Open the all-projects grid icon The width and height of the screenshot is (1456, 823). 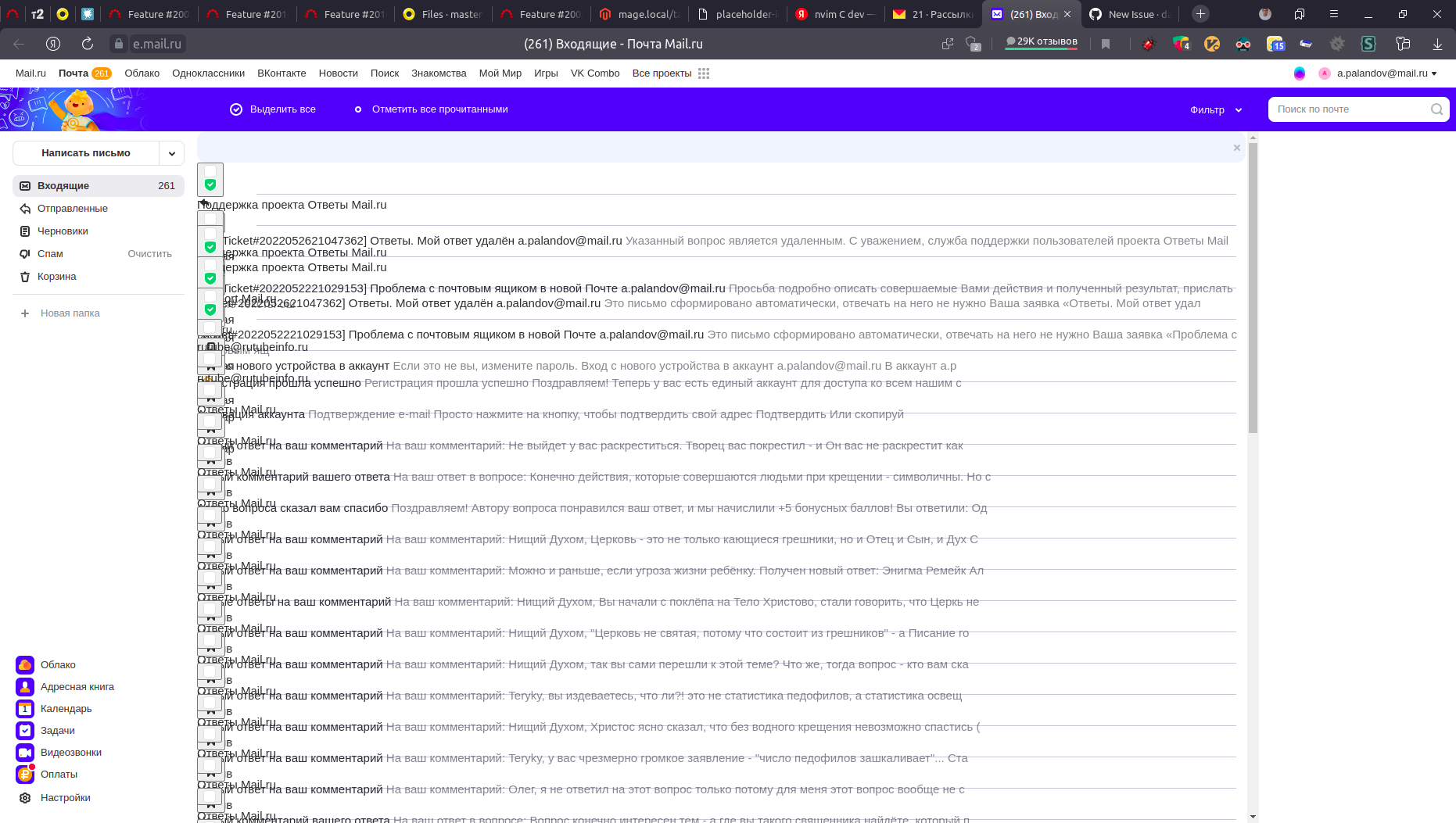704,73
